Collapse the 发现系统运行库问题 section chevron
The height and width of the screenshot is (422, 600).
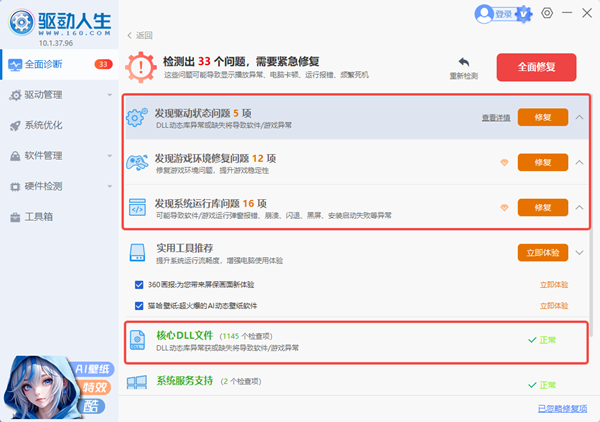(x=580, y=208)
